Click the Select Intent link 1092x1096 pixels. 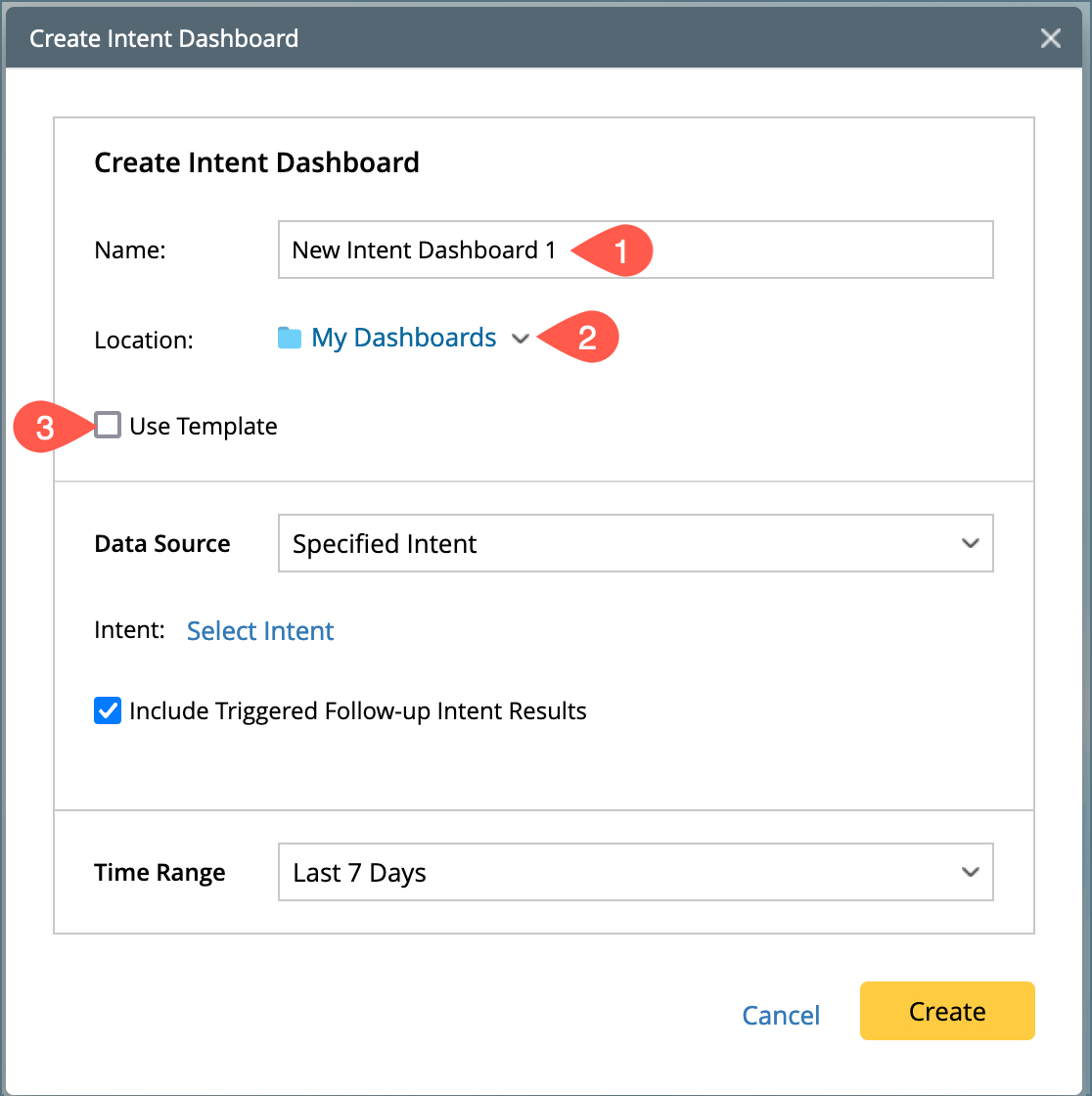pos(260,631)
